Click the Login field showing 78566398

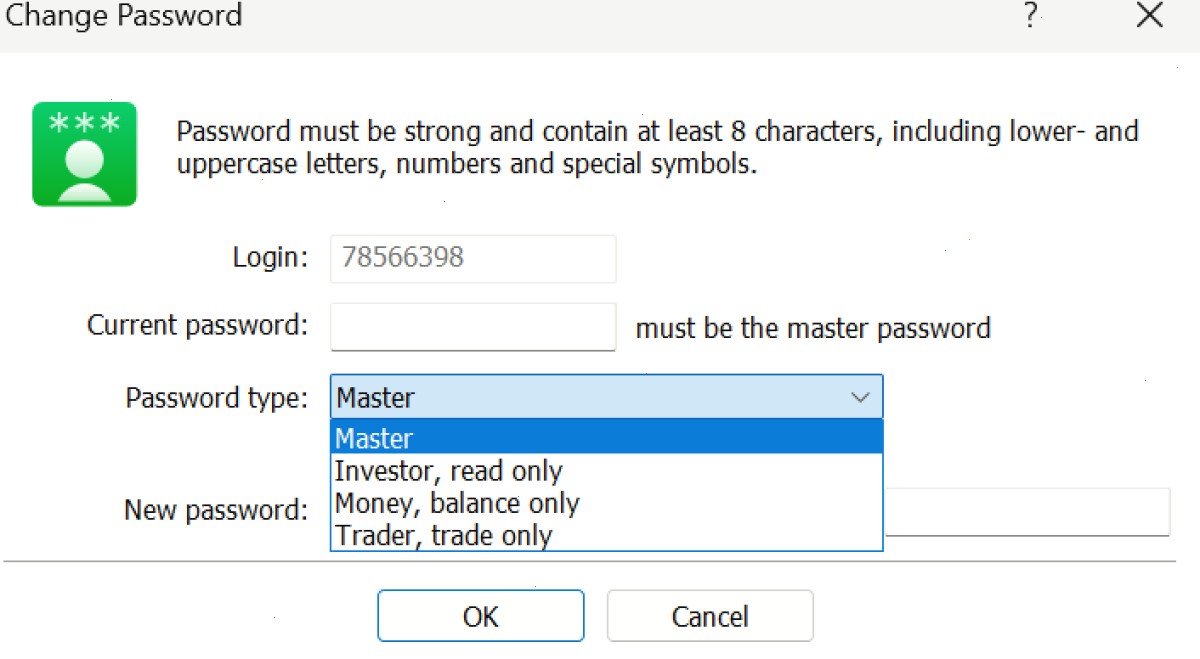473,258
